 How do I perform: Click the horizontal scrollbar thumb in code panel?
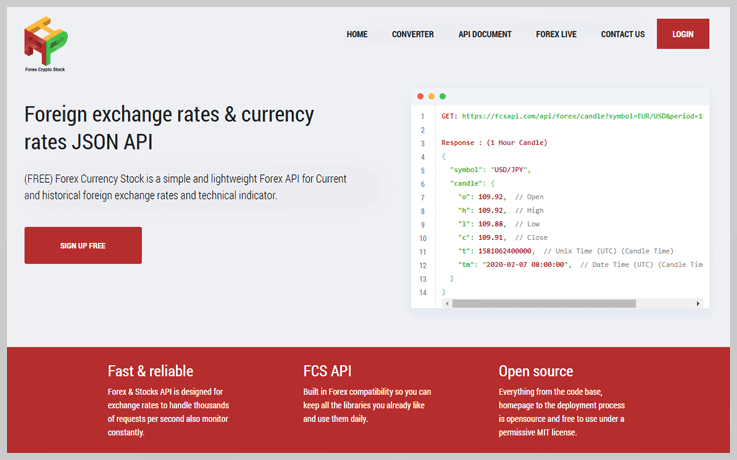coord(544,304)
